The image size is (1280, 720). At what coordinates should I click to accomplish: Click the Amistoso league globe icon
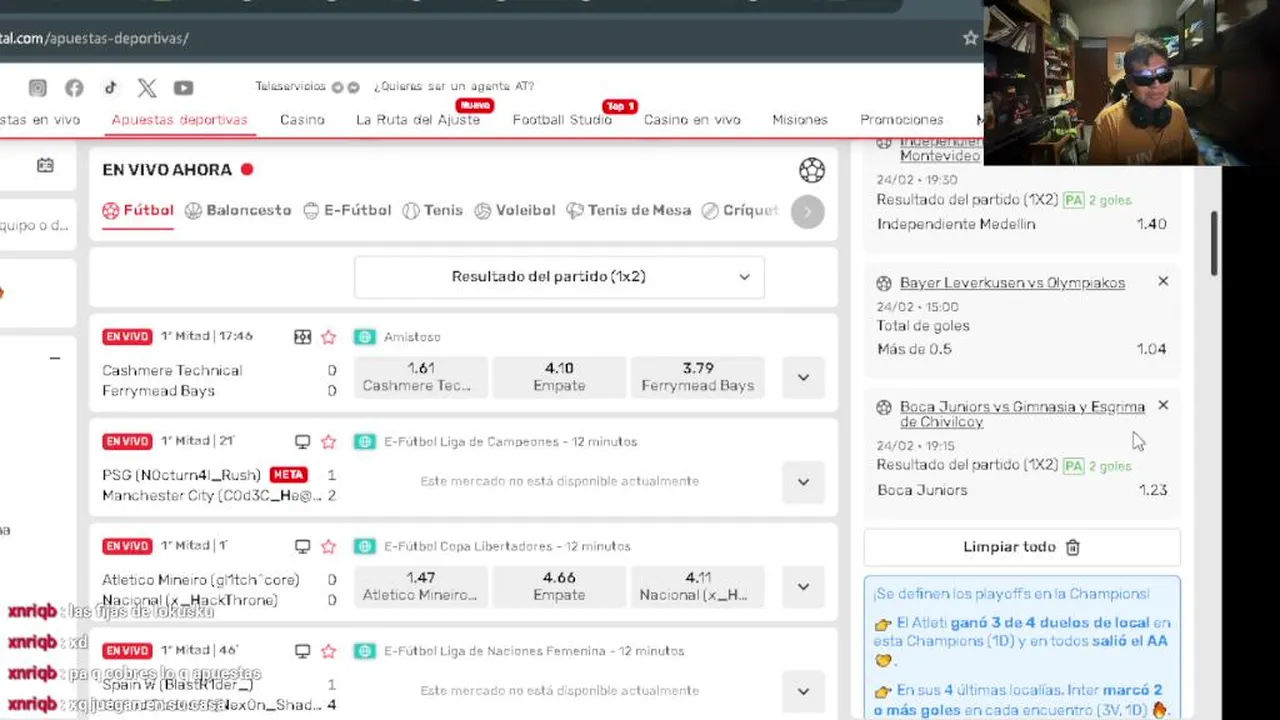365,337
